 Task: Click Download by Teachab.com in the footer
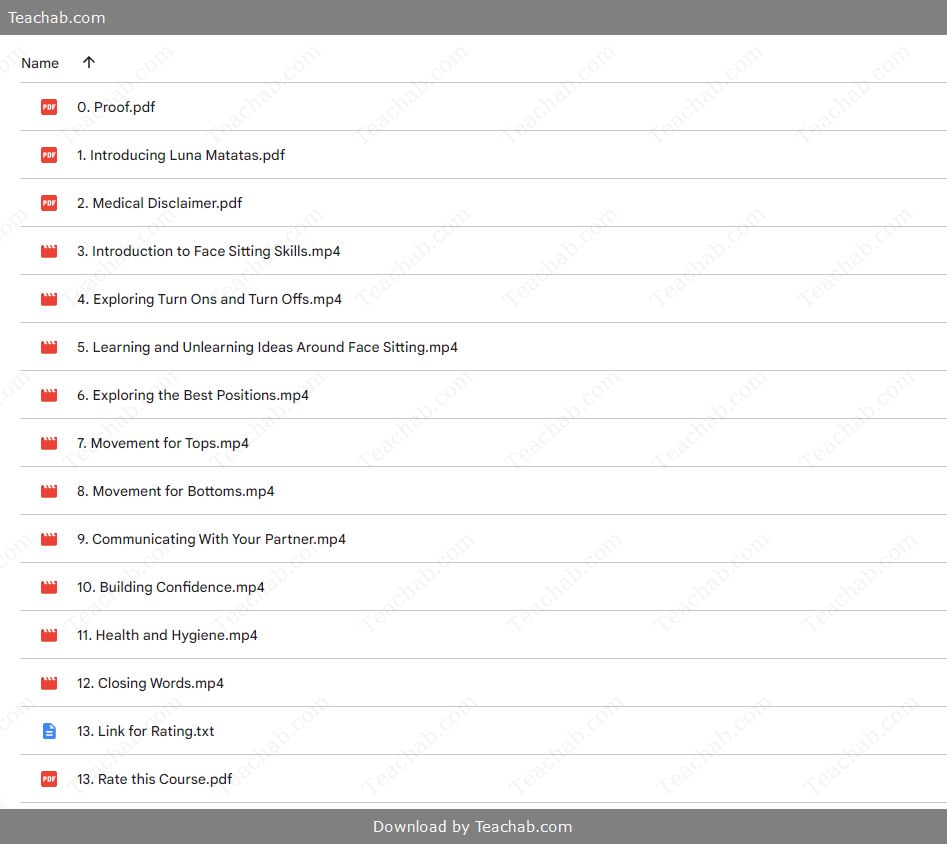pyautogui.click(x=473, y=826)
